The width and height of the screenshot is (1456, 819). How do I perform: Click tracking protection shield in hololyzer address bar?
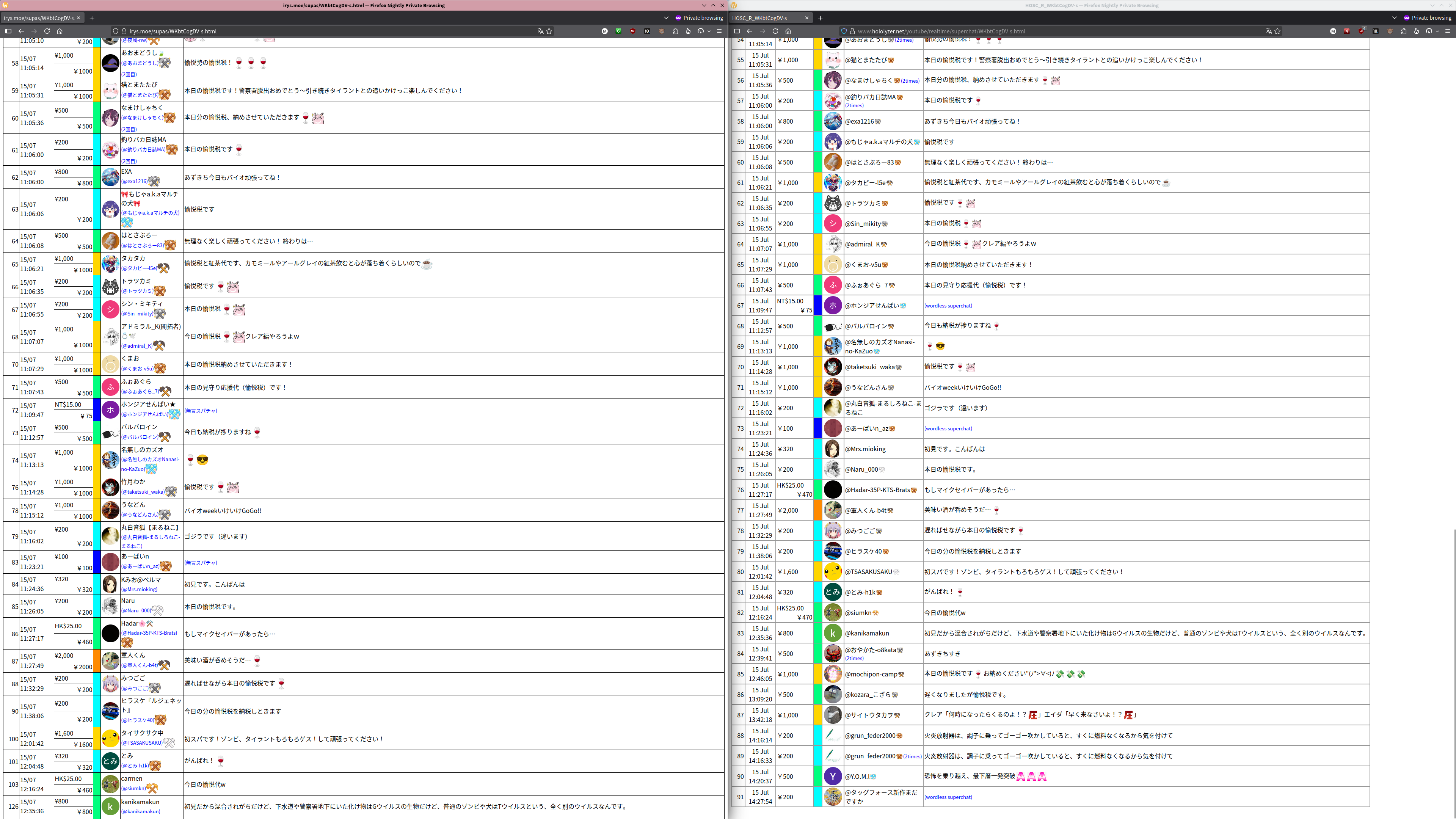(x=844, y=31)
